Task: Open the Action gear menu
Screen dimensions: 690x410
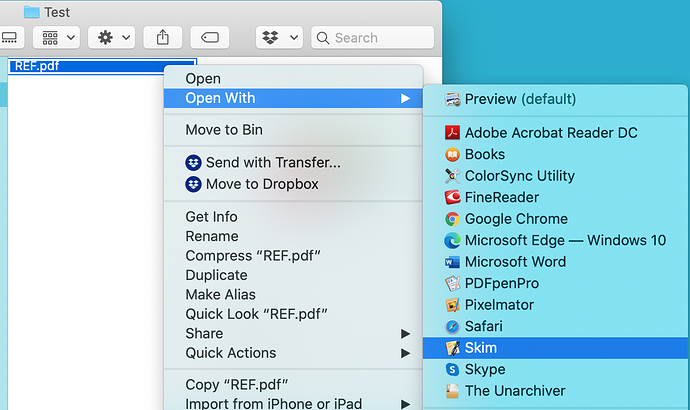Action: [x=112, y=37]
